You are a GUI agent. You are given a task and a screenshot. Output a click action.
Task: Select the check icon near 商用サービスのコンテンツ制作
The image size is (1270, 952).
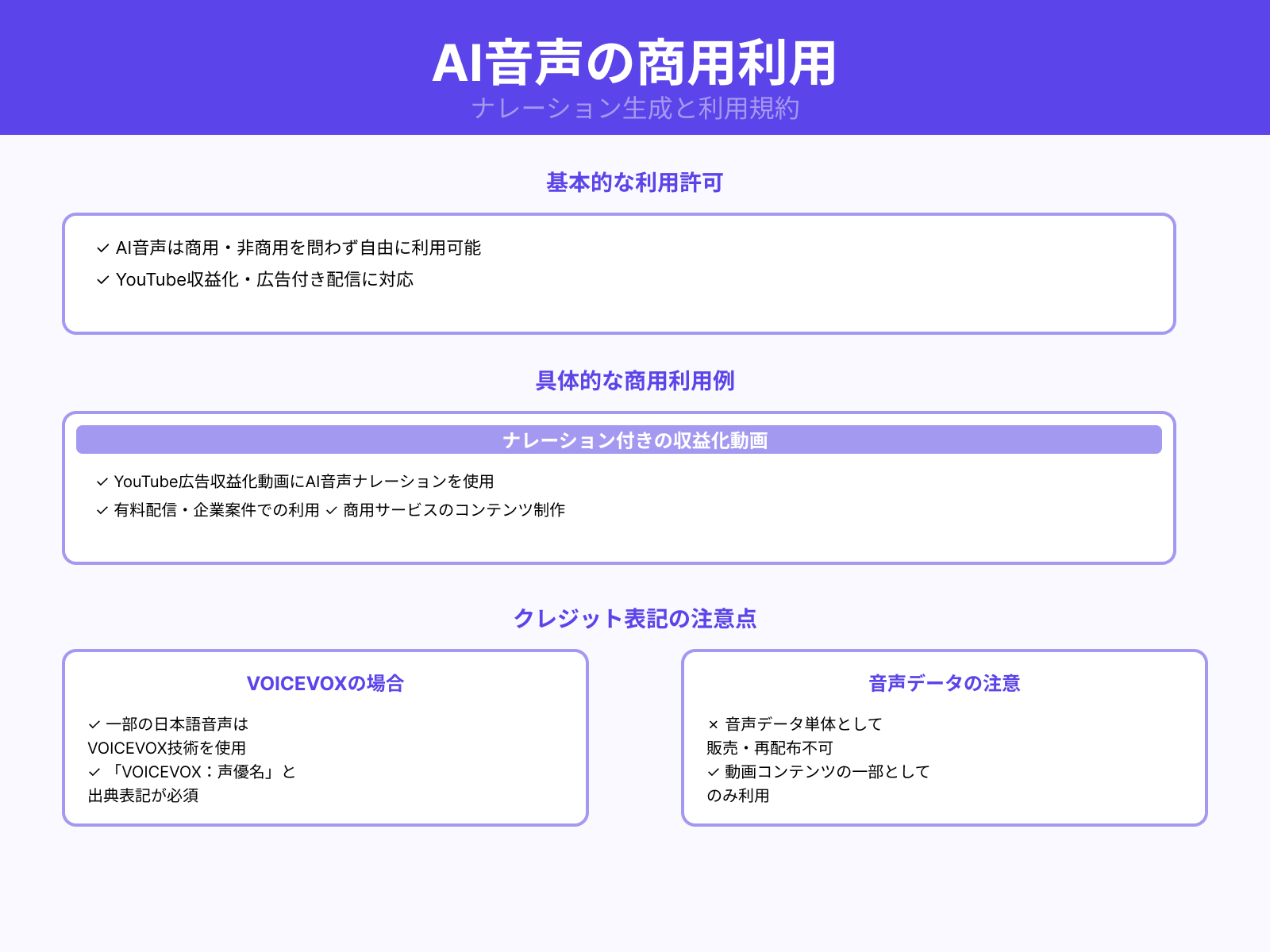pos(332,511)
